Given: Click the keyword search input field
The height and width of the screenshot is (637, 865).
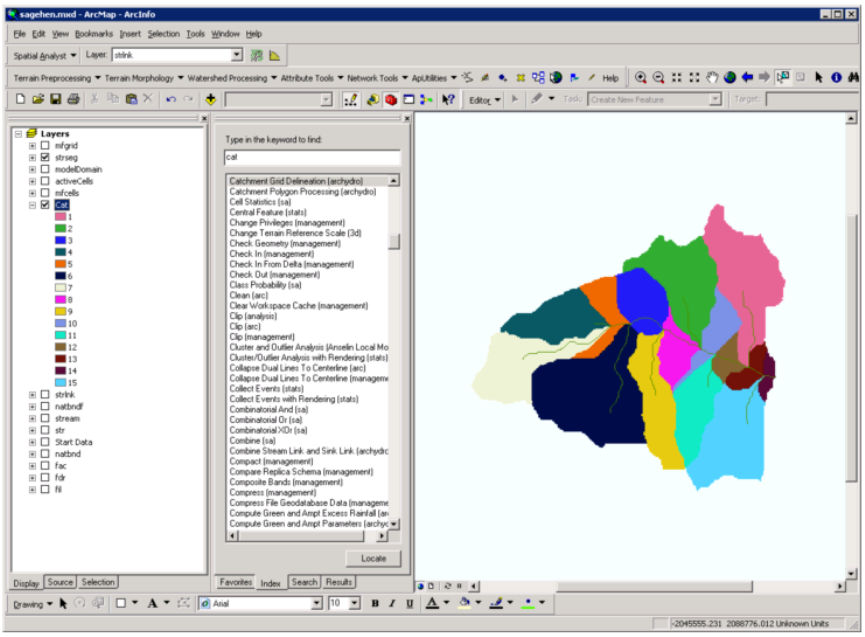Looking at the screenshot, I should pyautogui.click(x=312, y=157).
